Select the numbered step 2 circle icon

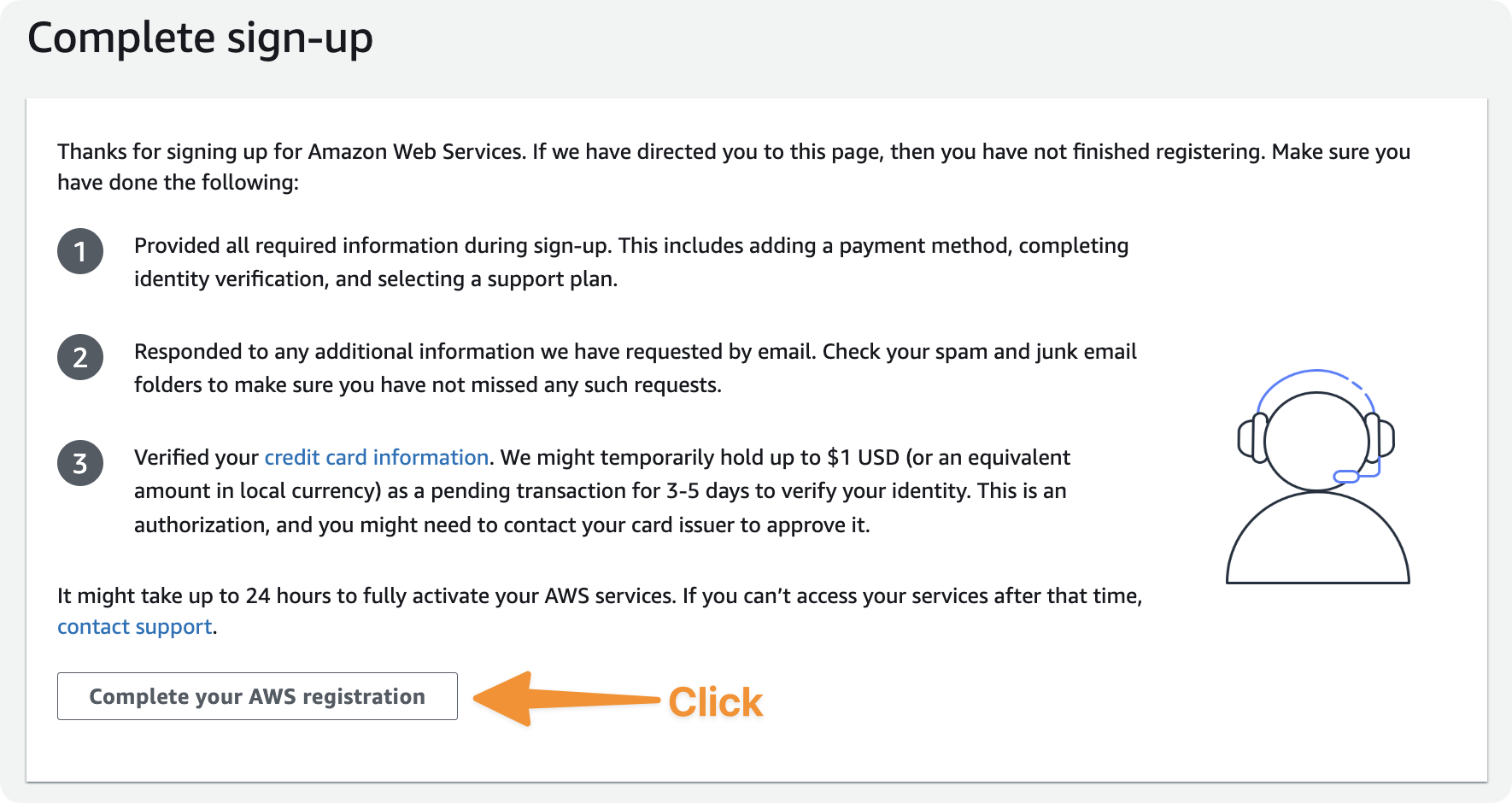[79, 357]
